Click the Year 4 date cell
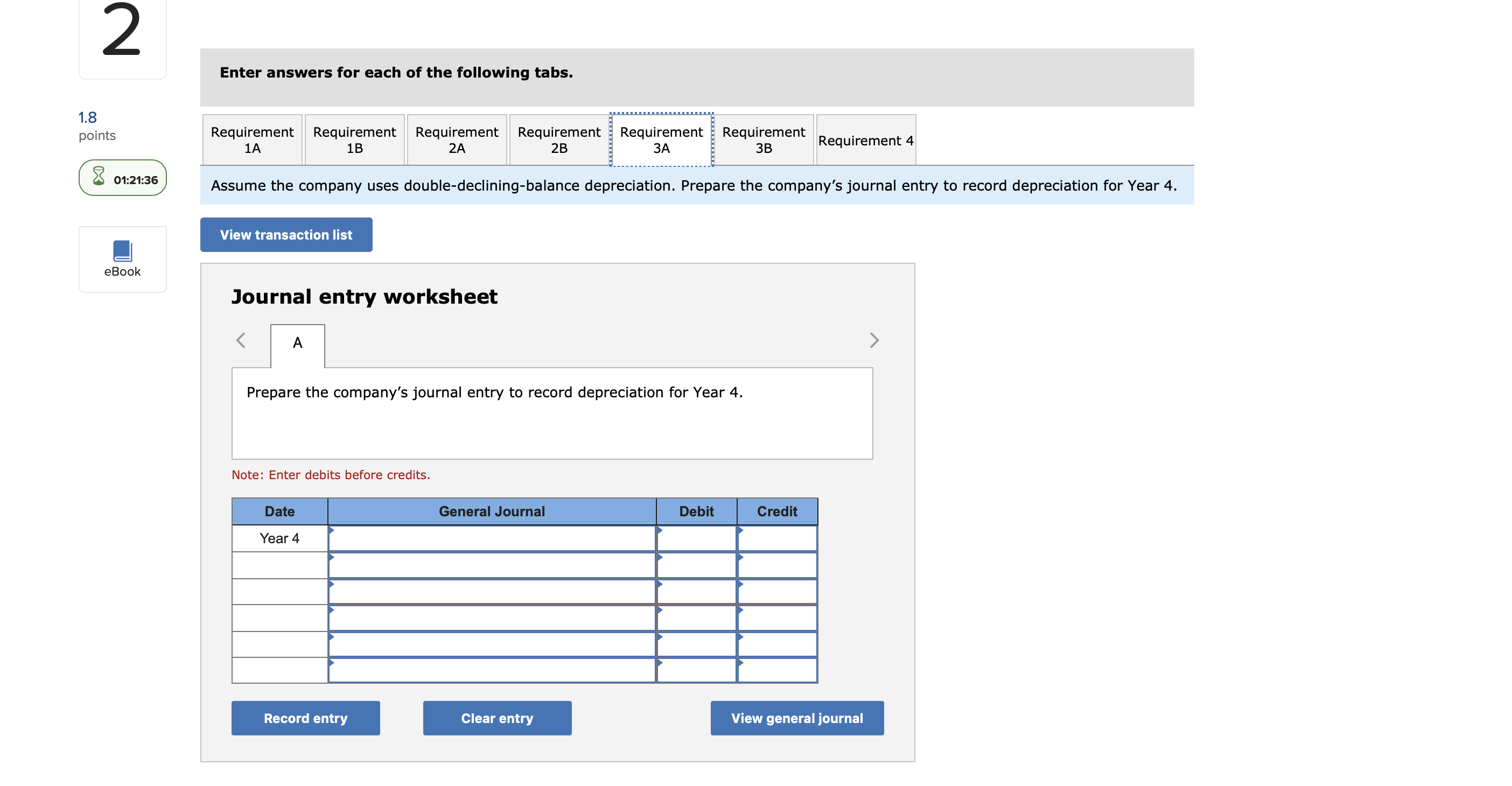 click(279, 538)
